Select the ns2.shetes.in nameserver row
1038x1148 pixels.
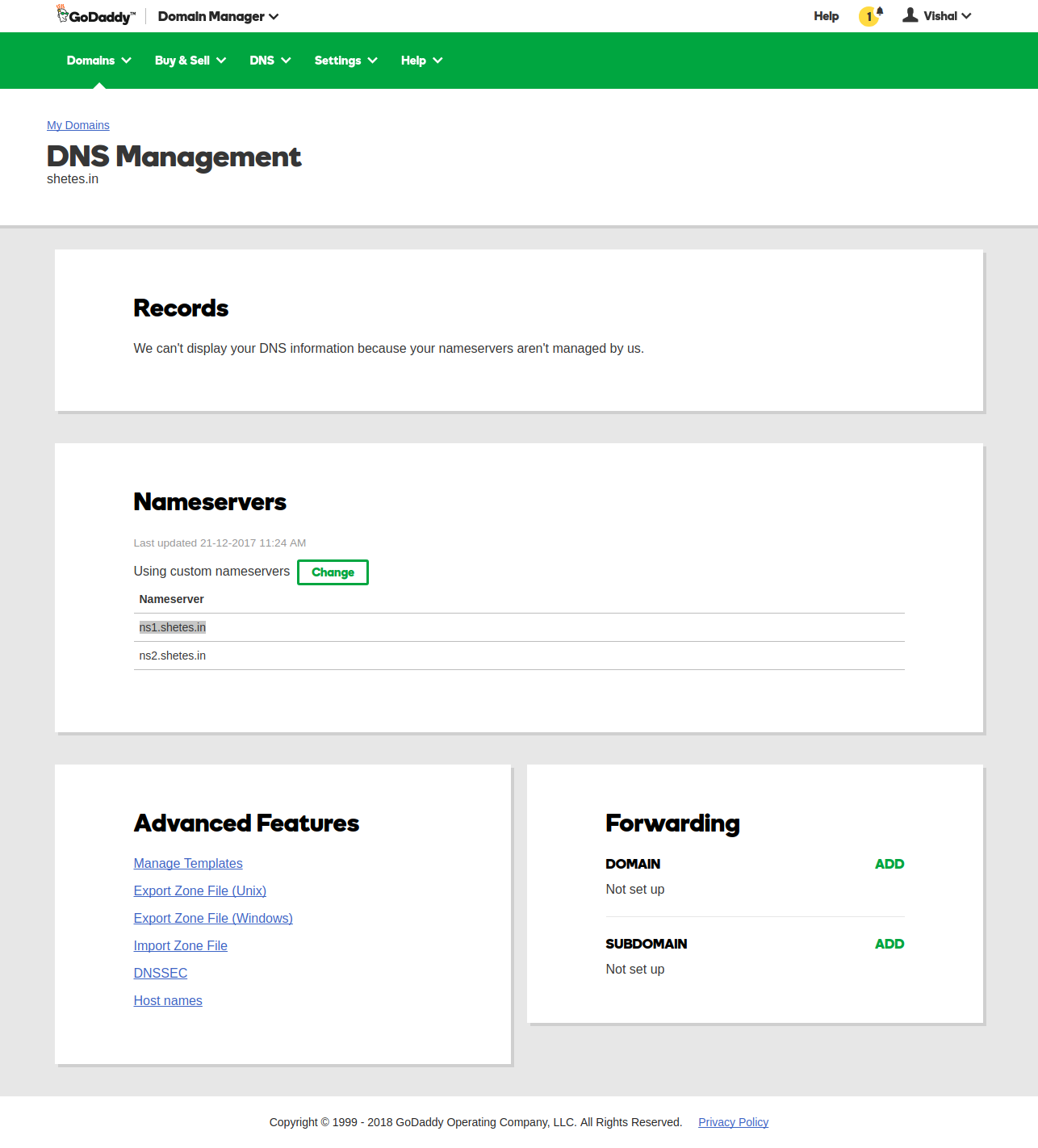point(519,656)
